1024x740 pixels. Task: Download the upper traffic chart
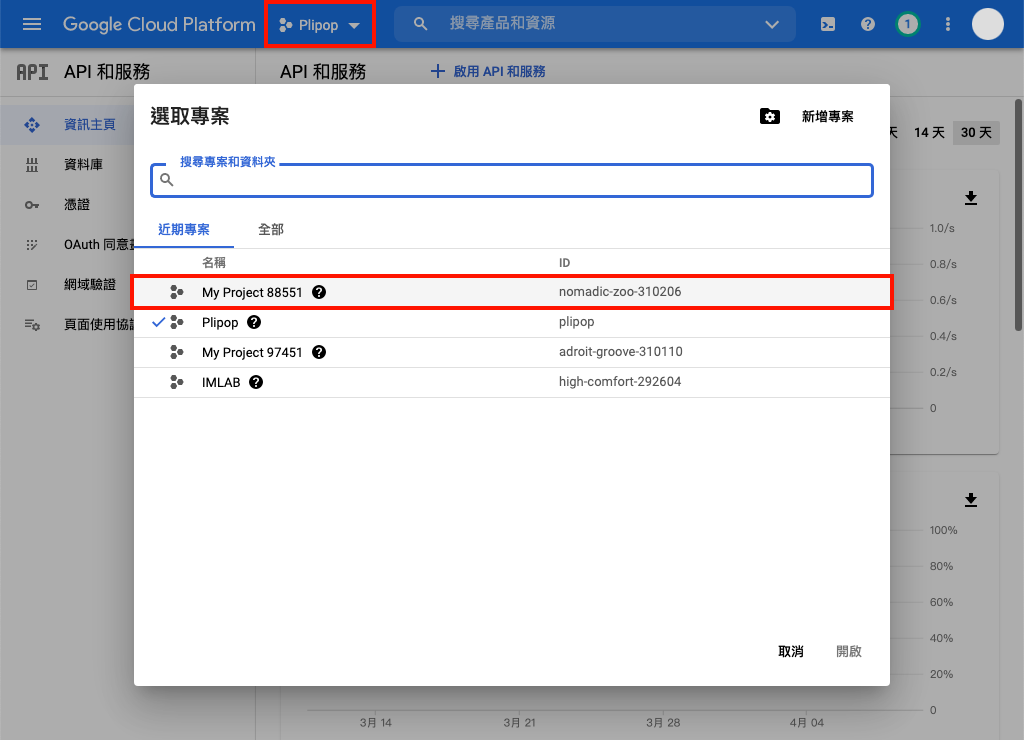971,198
